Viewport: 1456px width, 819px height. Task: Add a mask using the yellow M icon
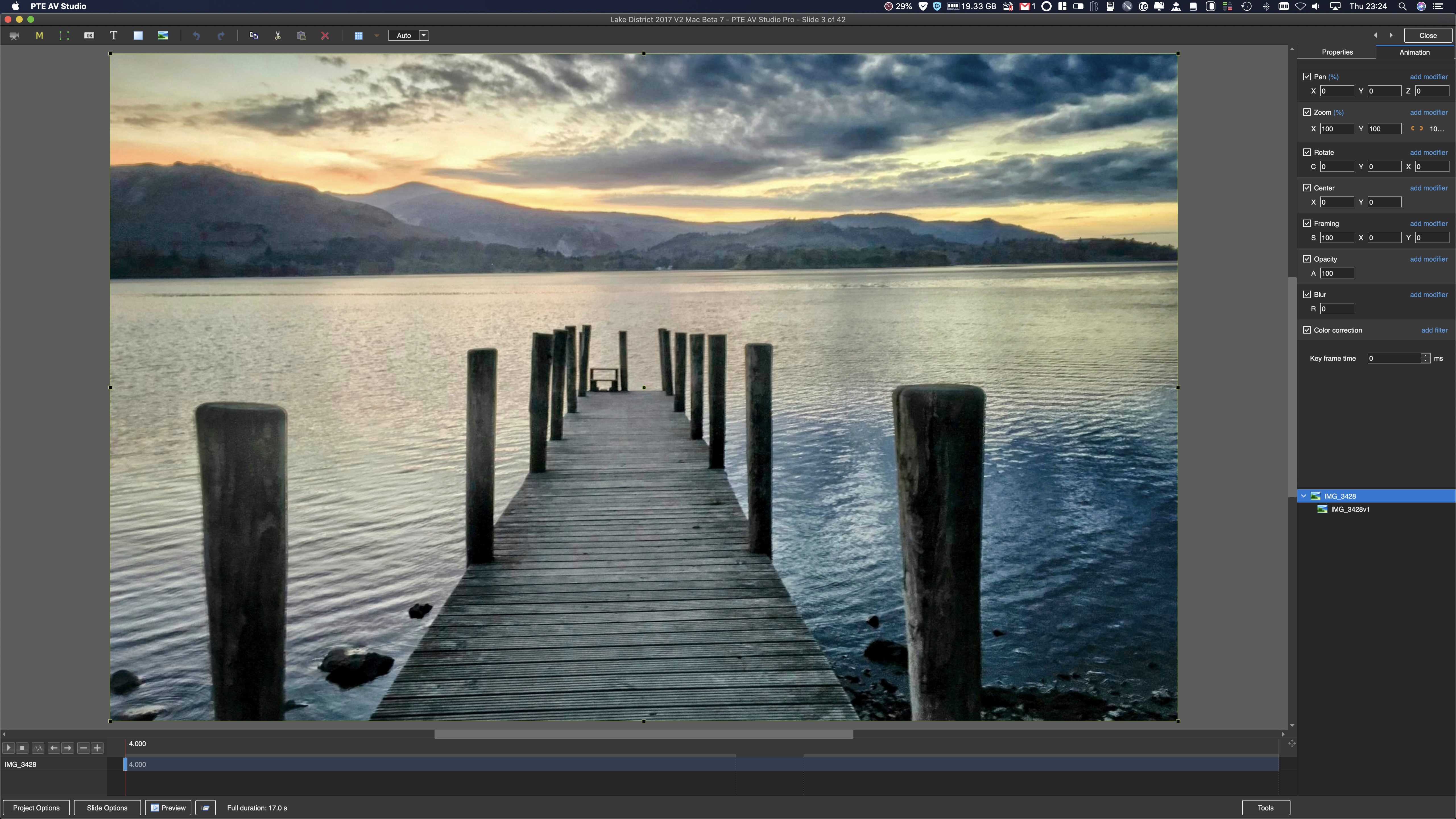[39, 36]
